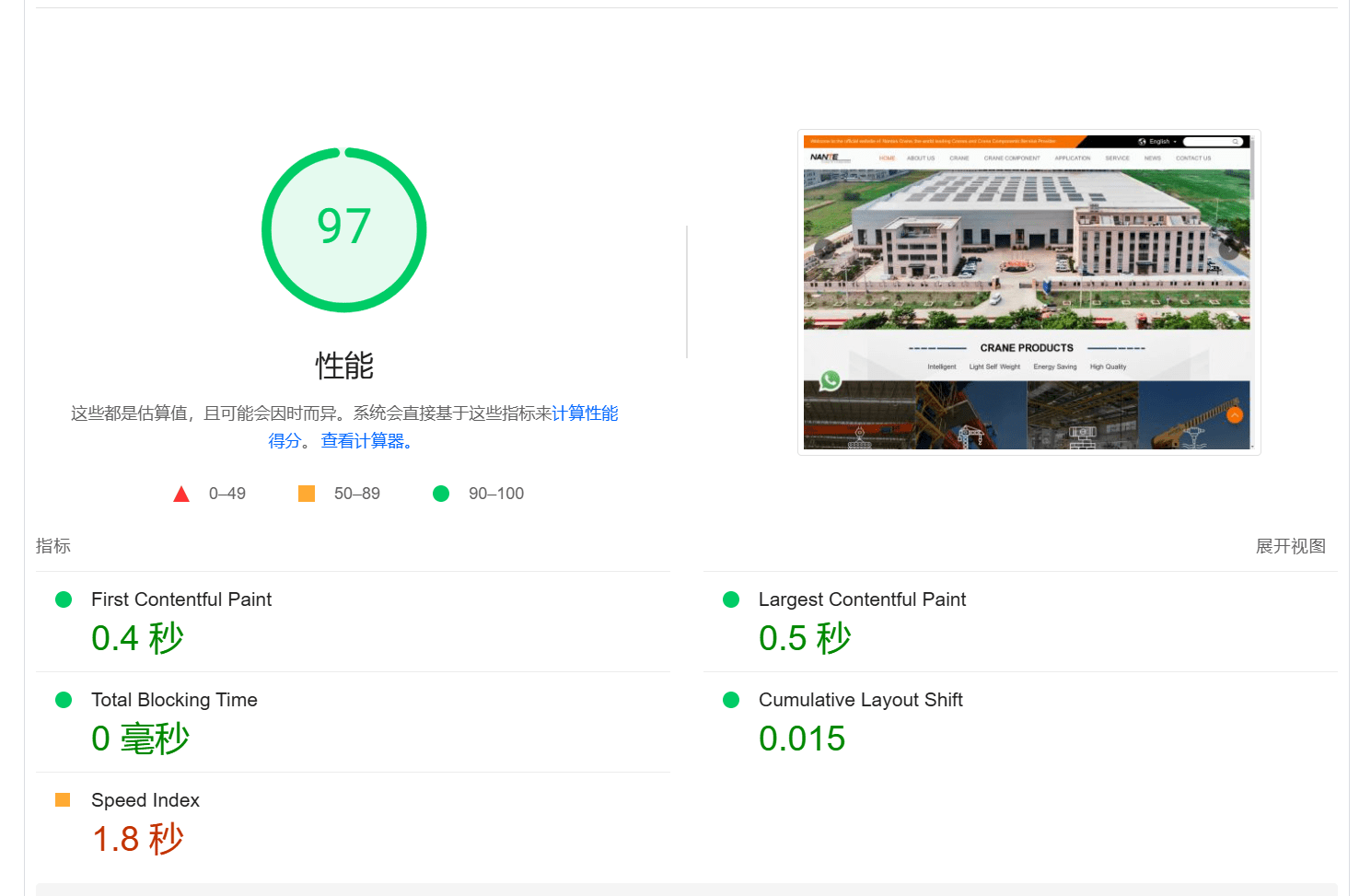Select the First Contentful Paint metric label
The height and width of the screenshot is (896, 1371).
coord(181,599)
